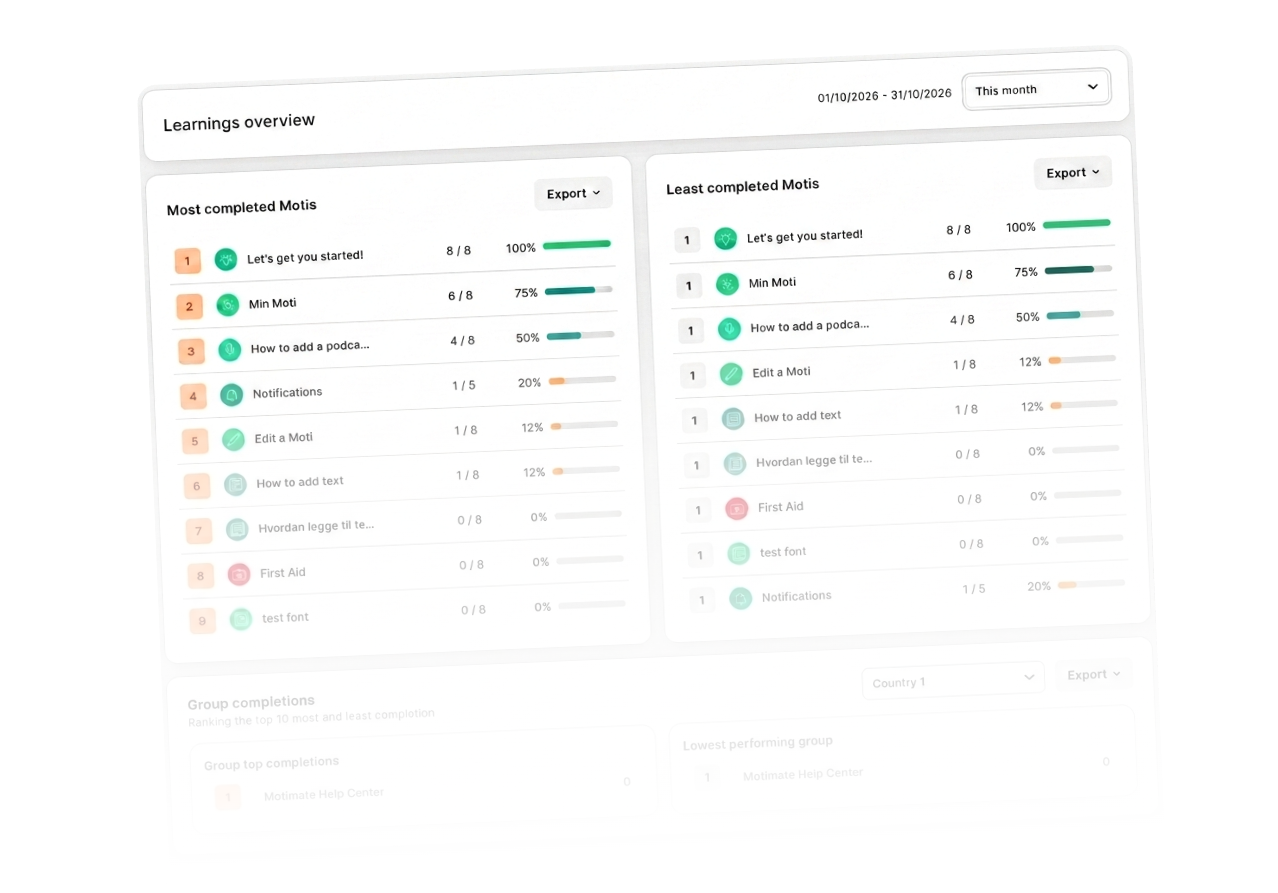
Task: Click the date range 01/10/2026 - 31/10/2026
Action: click(885, 96)
